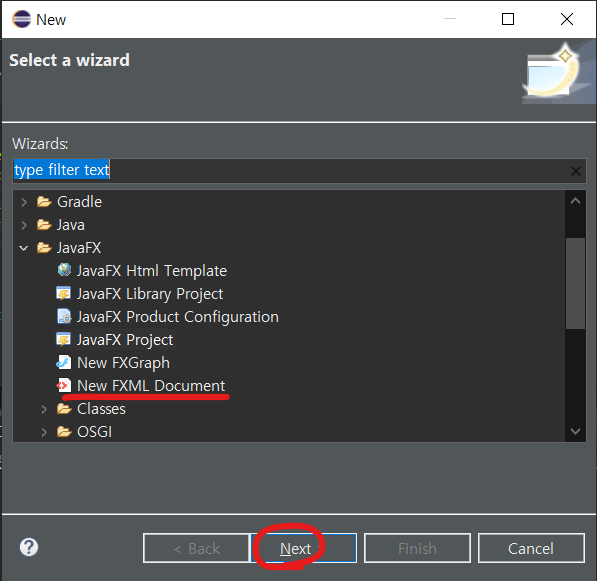Click the New FXGraph file icon
The height and width of the screenshot is (581, 597).
[x=64, y=362]
